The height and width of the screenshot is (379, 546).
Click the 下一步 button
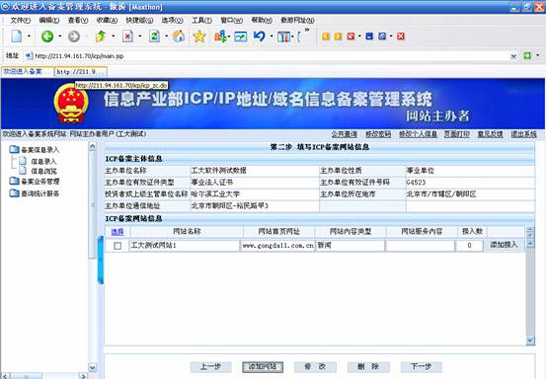coord(421,367)
